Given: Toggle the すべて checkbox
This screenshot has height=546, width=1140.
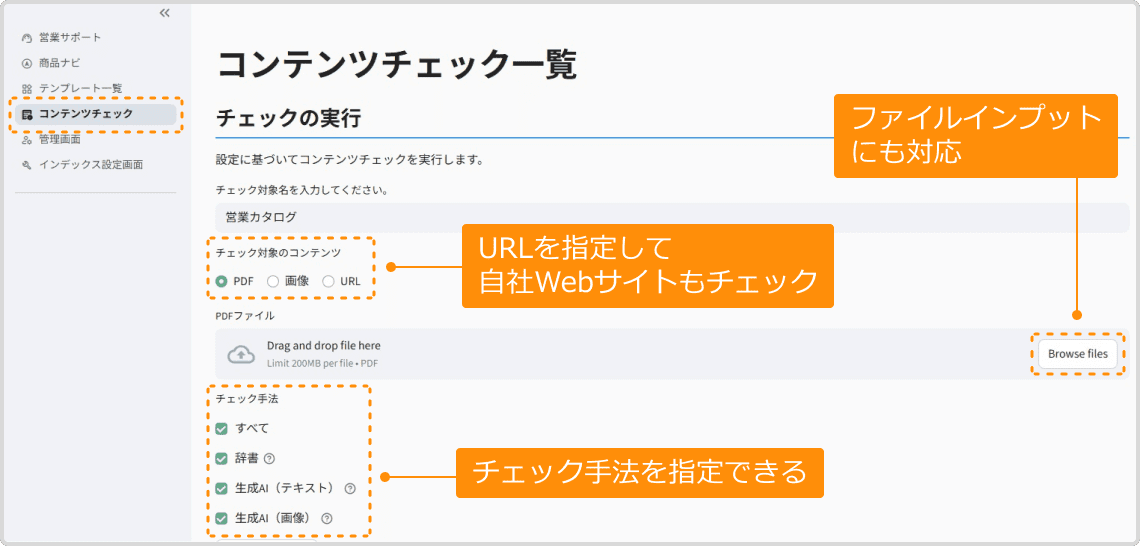Looking at the screenshot, I should (x=222, y=428).
